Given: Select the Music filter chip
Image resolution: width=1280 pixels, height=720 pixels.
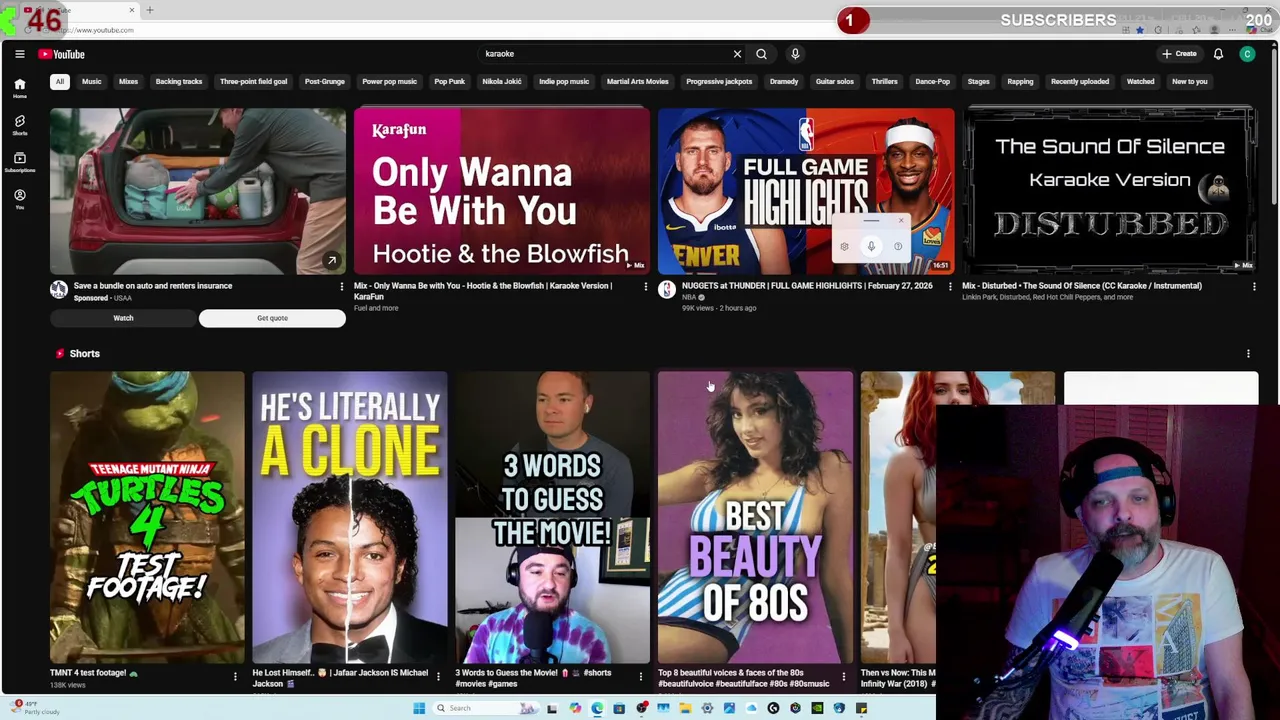Looking at the screenshot, I should click(x=91, y=81).
